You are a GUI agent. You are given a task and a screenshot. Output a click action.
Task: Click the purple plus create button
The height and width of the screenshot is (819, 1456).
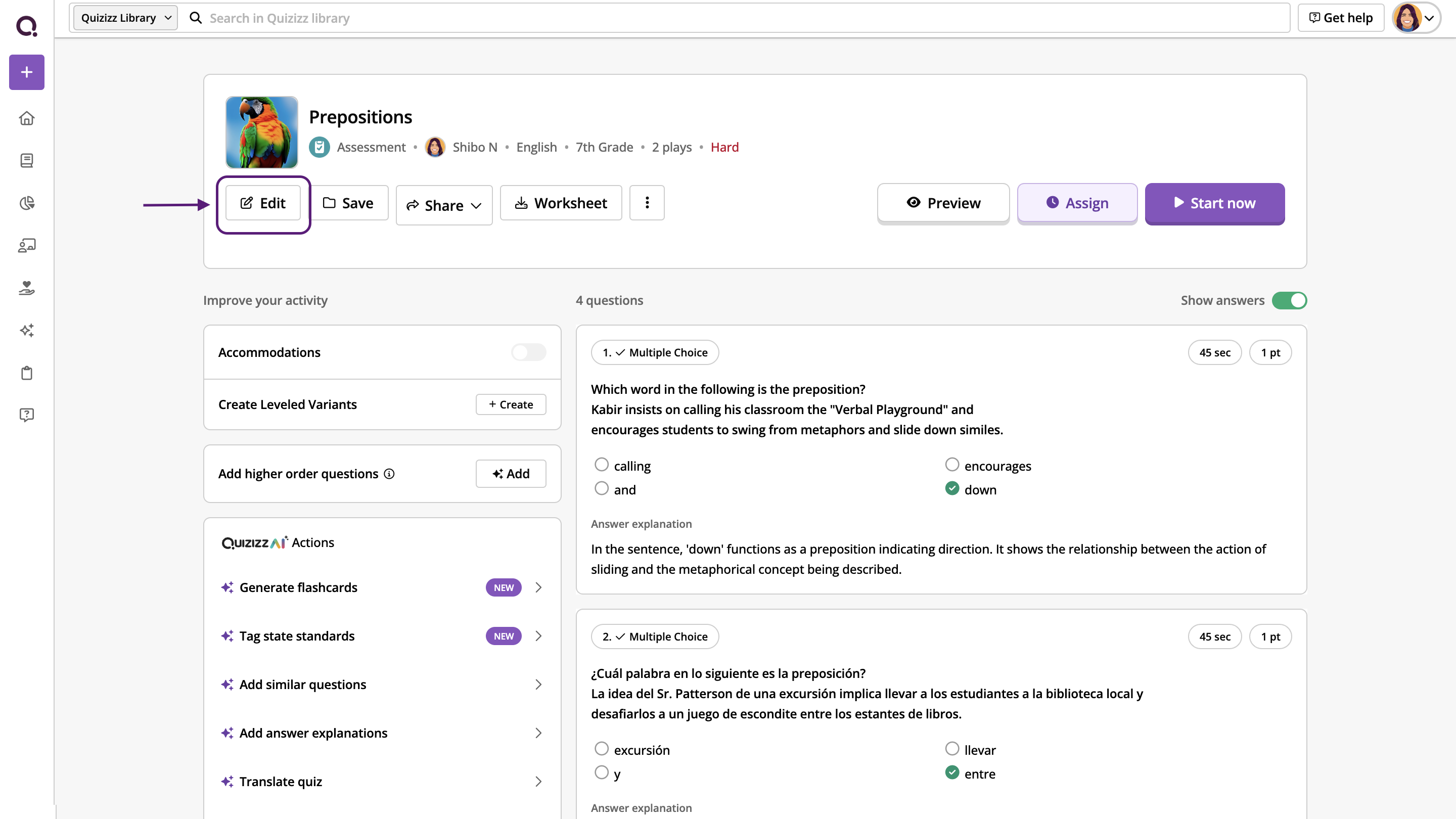tap(27, 72)
